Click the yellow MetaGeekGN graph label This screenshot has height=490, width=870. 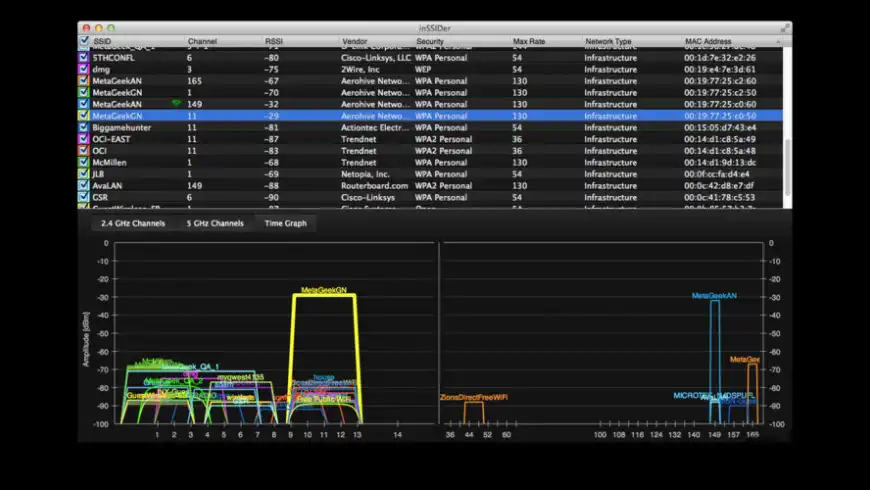324,288
